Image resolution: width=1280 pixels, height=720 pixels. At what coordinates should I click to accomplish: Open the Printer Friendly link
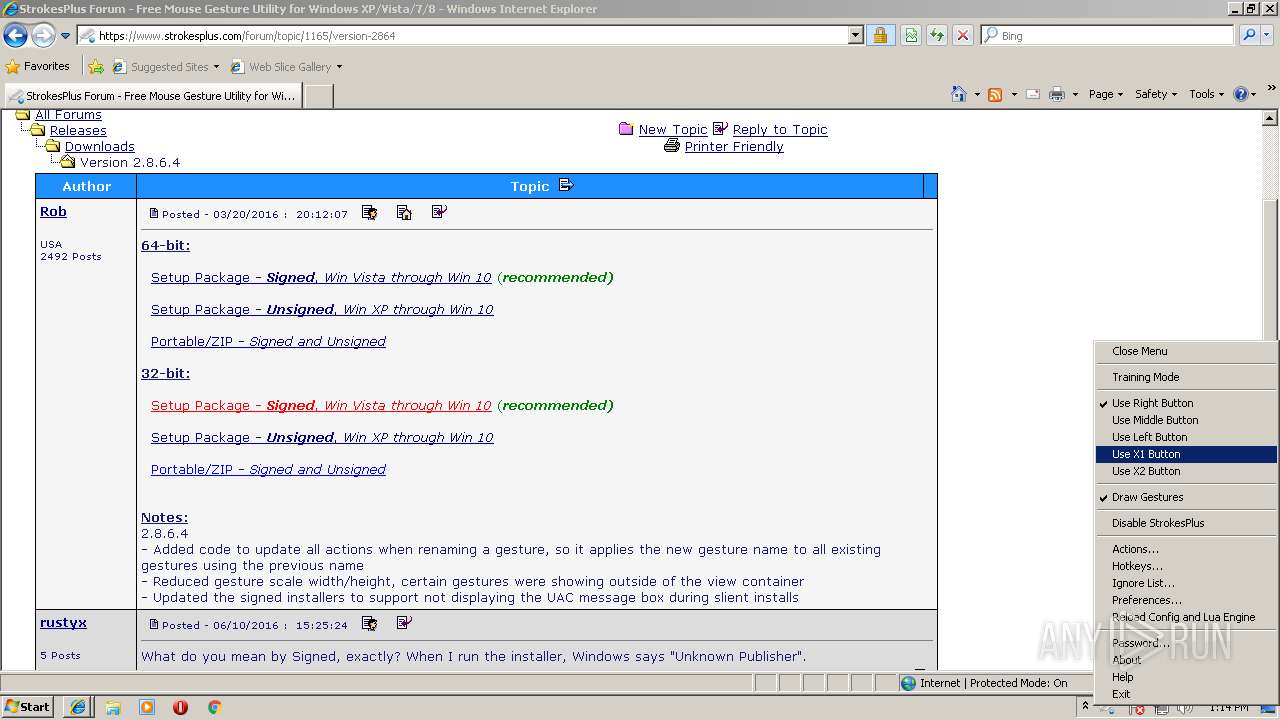734,146
